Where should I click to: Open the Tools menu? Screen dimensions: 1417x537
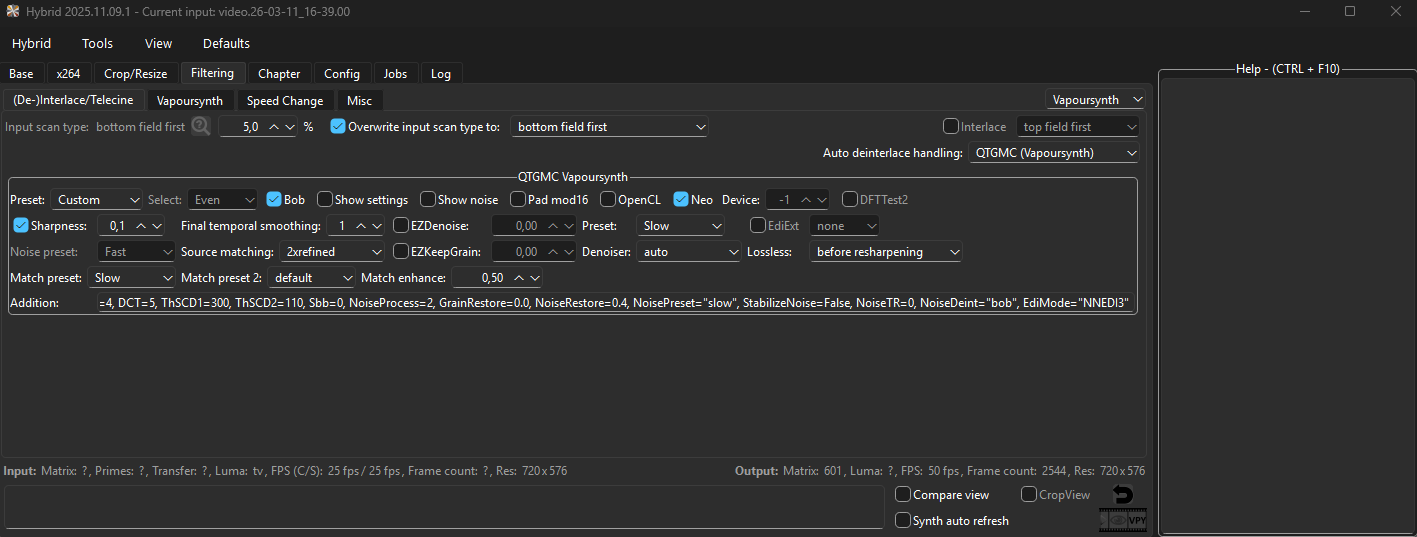point(97,43)
